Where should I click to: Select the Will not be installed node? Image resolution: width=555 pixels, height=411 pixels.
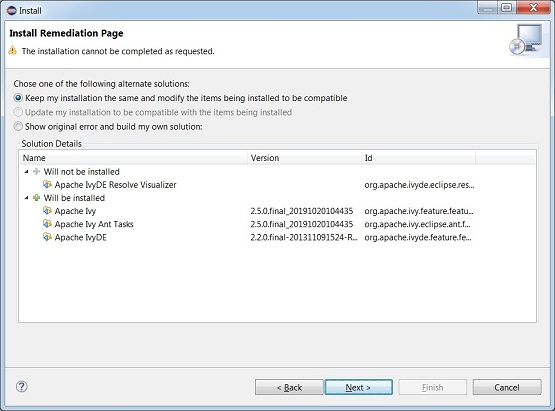pyautogui.click(x=81, y=172)
